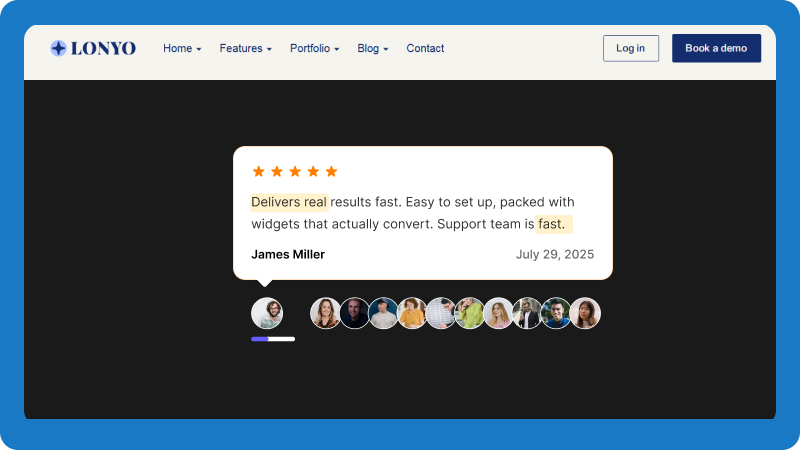The image size is (800, 450).
Task: Click the Log in button
Action: point(630,48)
